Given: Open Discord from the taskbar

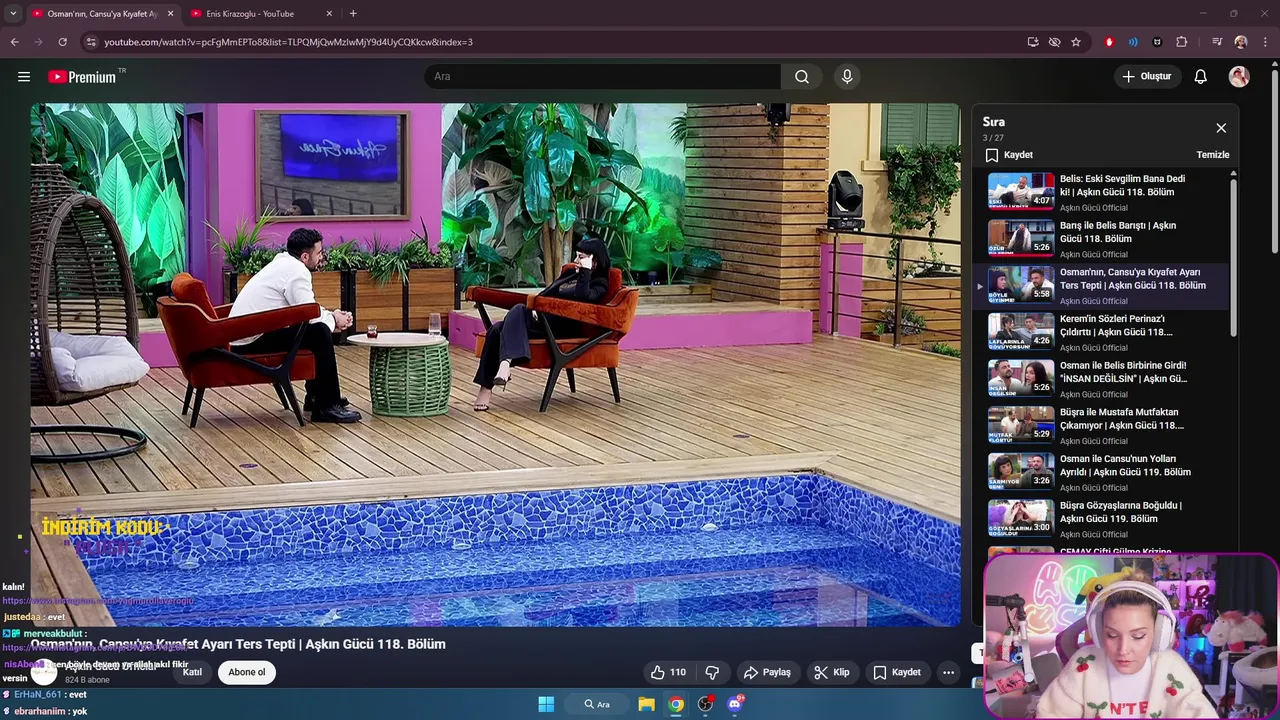Looking at the screenshot, I should [735, 704].
